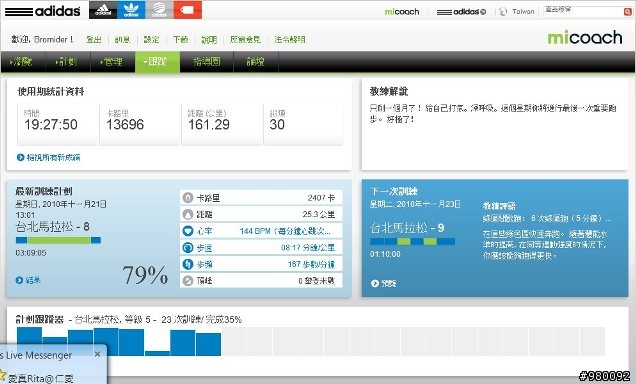
Task: Click the blue footprint 步頻 stride rate icon
Action: pos(187,264)
